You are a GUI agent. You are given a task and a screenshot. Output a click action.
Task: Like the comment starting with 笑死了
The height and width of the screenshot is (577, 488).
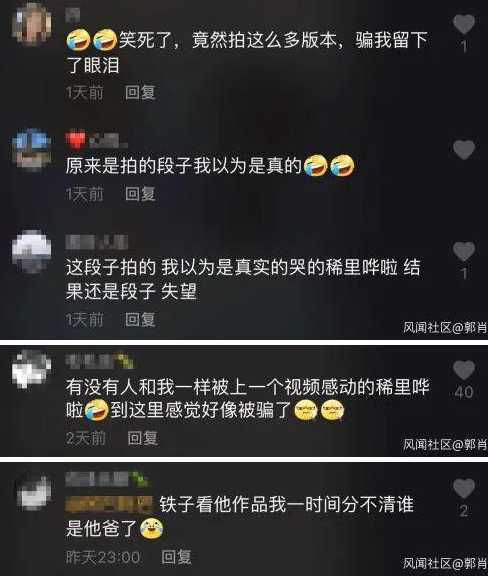(x=464, y=24)
